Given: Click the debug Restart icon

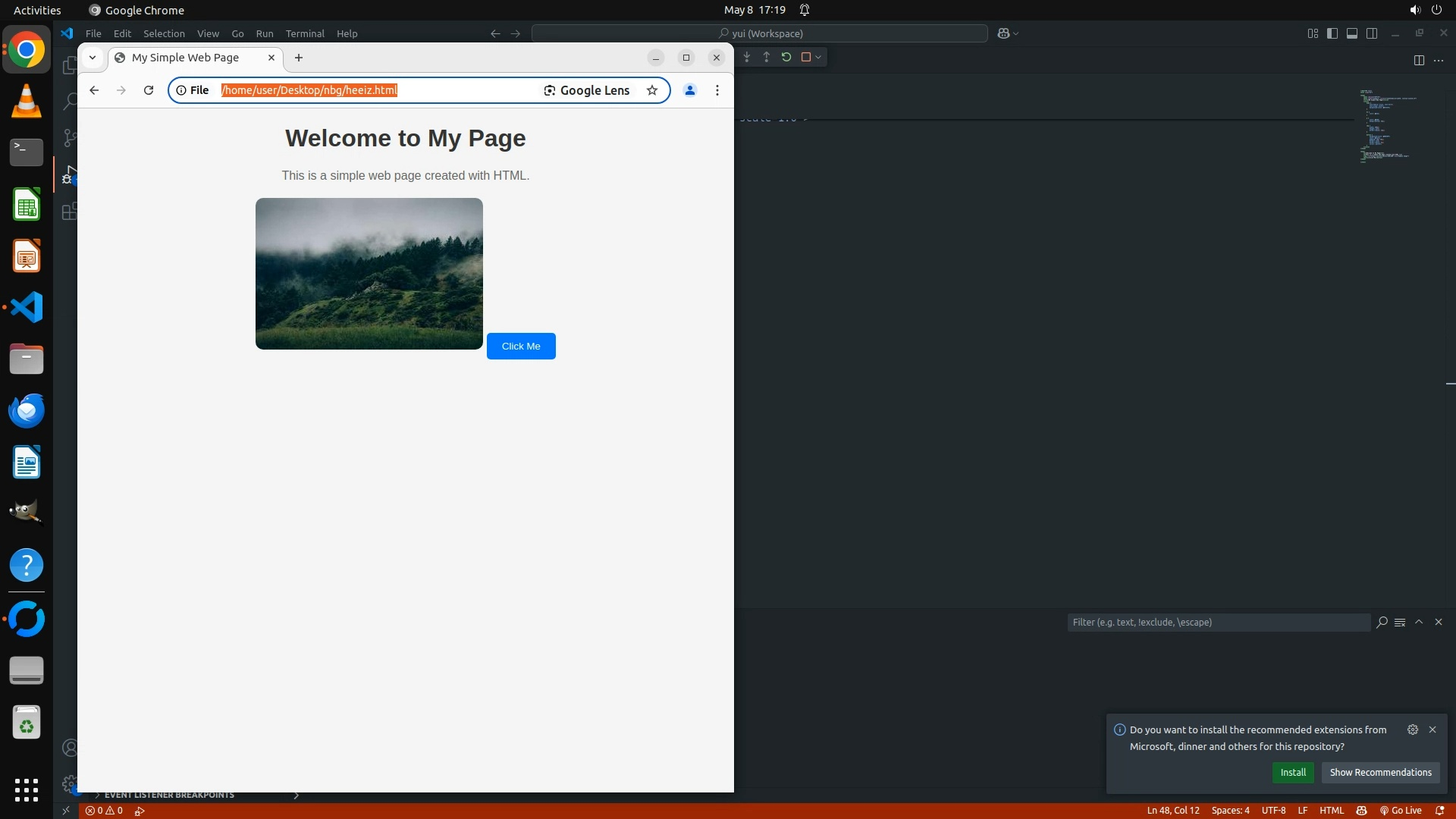Looking at the screenshot, I should pyautogui.click(x=786, y=57).
